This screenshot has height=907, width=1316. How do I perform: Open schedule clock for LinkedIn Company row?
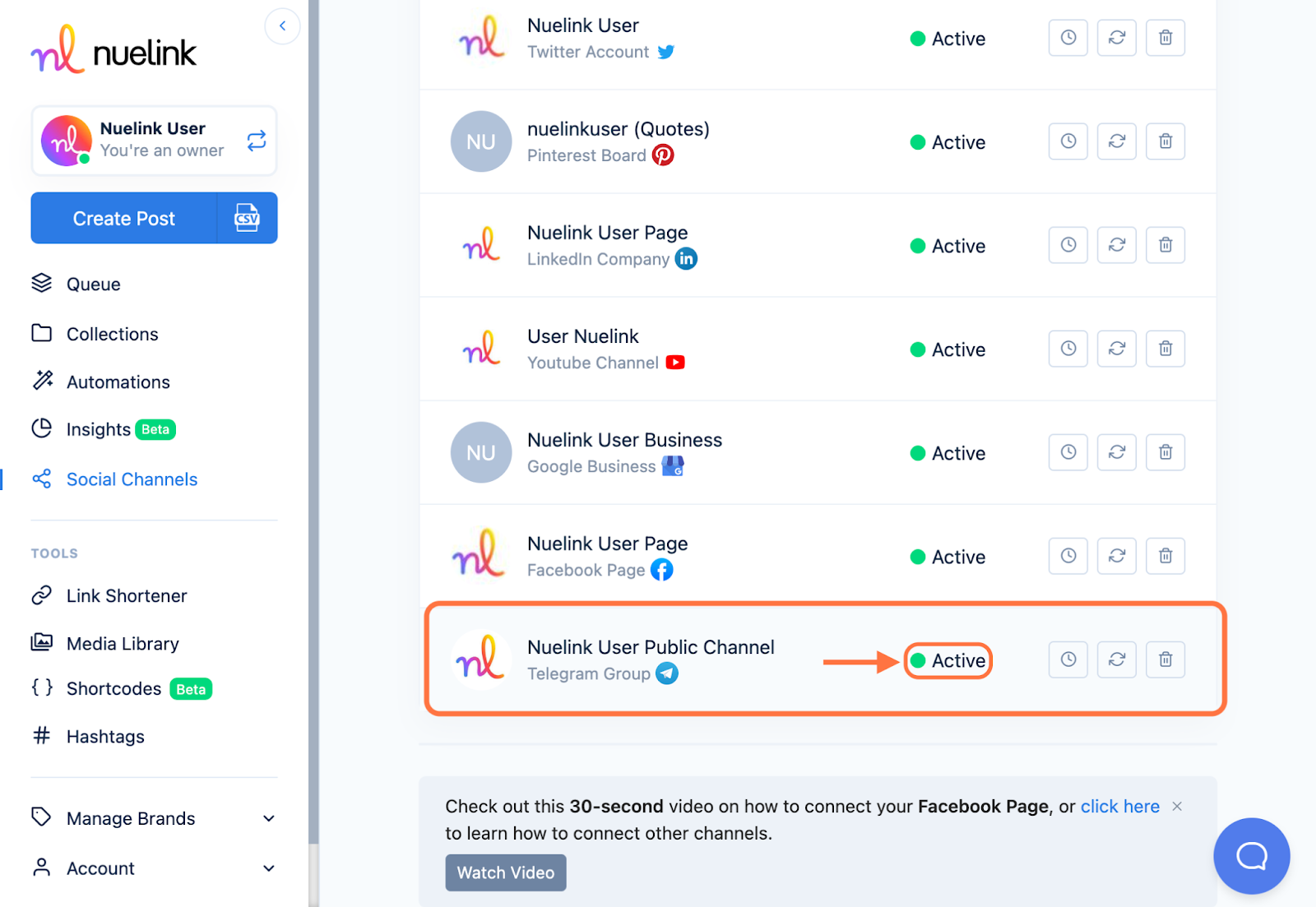[x=1068, y=245]
